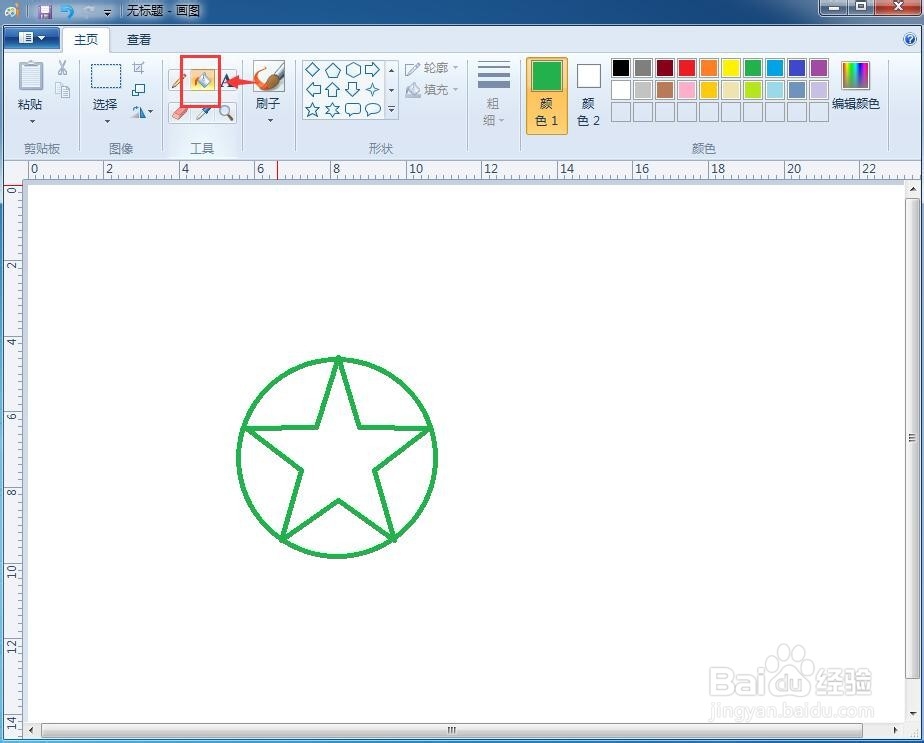924x743 pixels.
Task: Click the Brushes (刷子) tool icon
Action: (269, 77)
